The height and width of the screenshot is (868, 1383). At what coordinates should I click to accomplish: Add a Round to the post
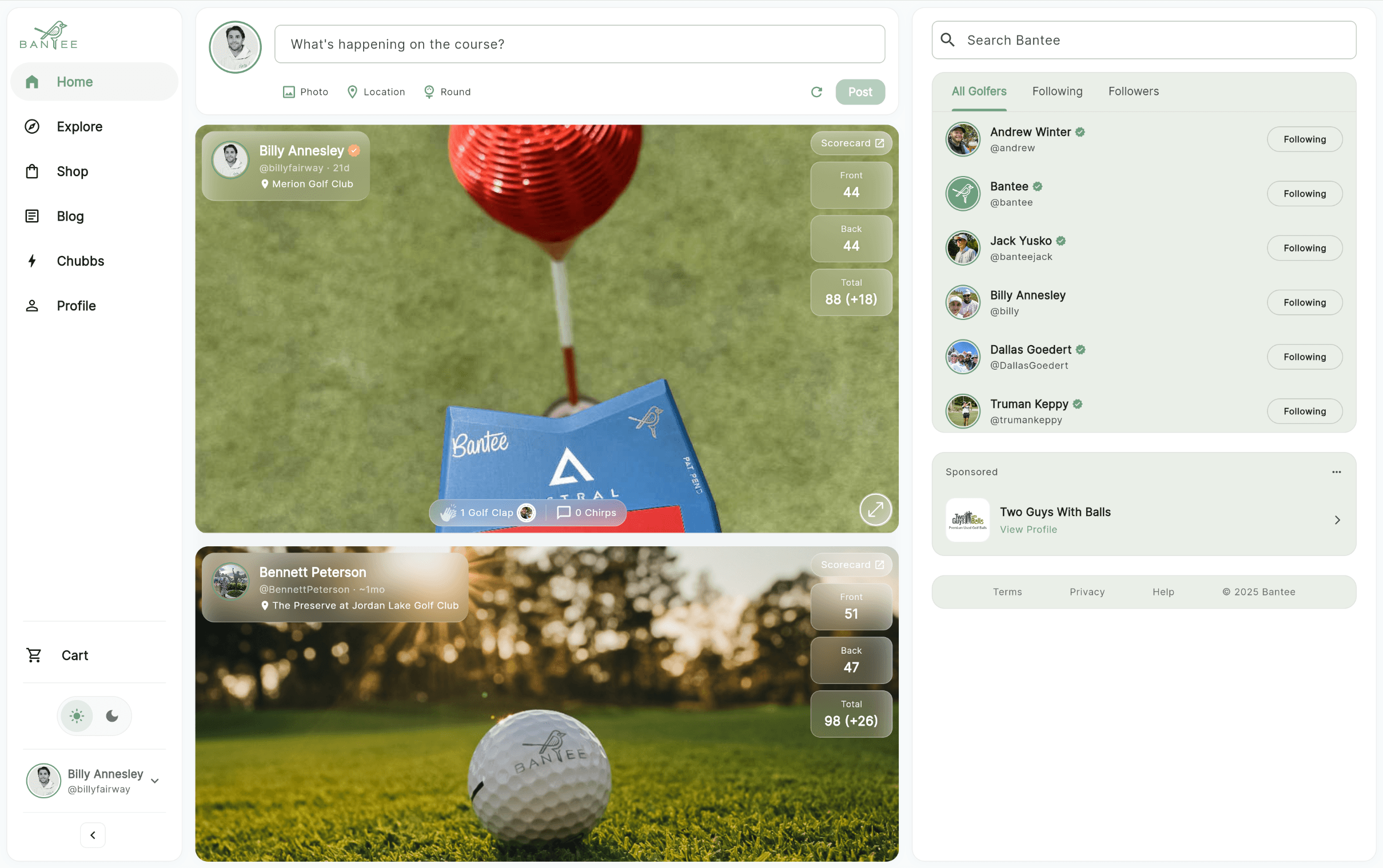coord(447,92)
